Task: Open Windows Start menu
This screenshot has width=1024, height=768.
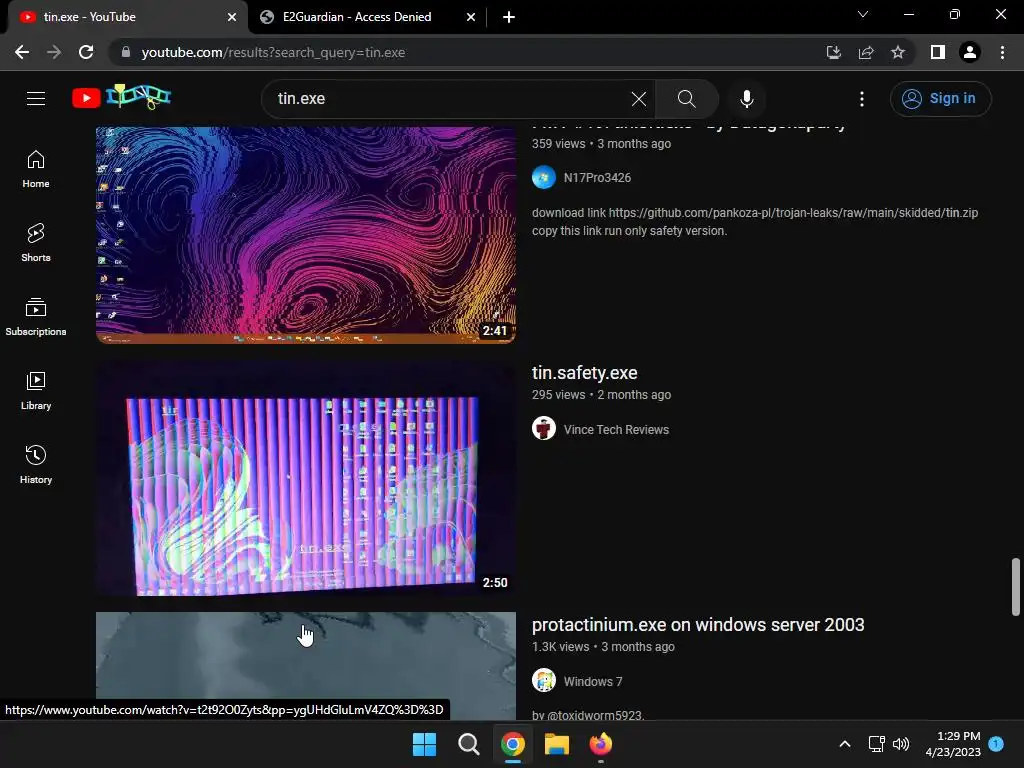Action: point(424,744)
